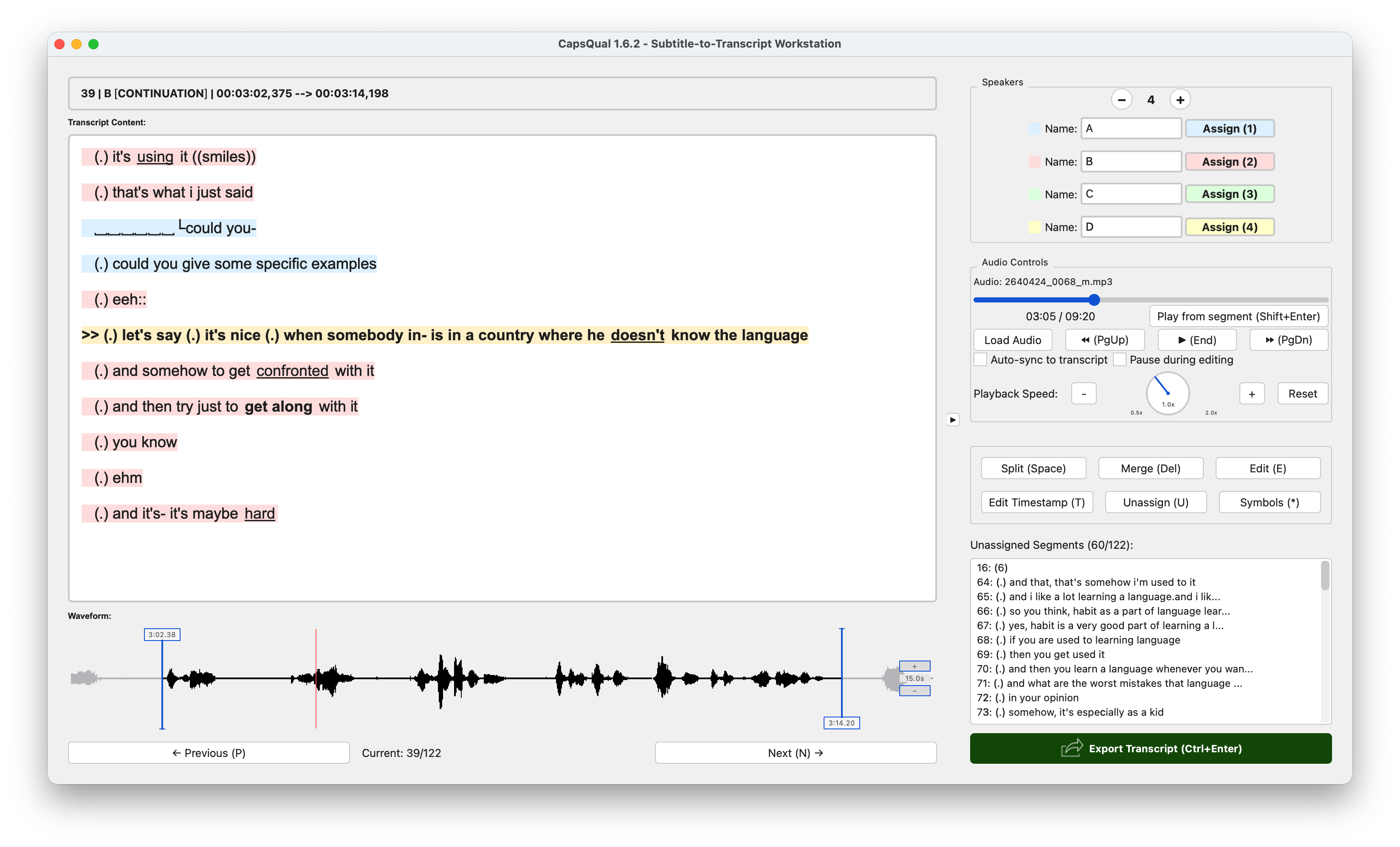Select unassigned segment 72 in your opinion

pyautogui.click(x=1146, y=697)
